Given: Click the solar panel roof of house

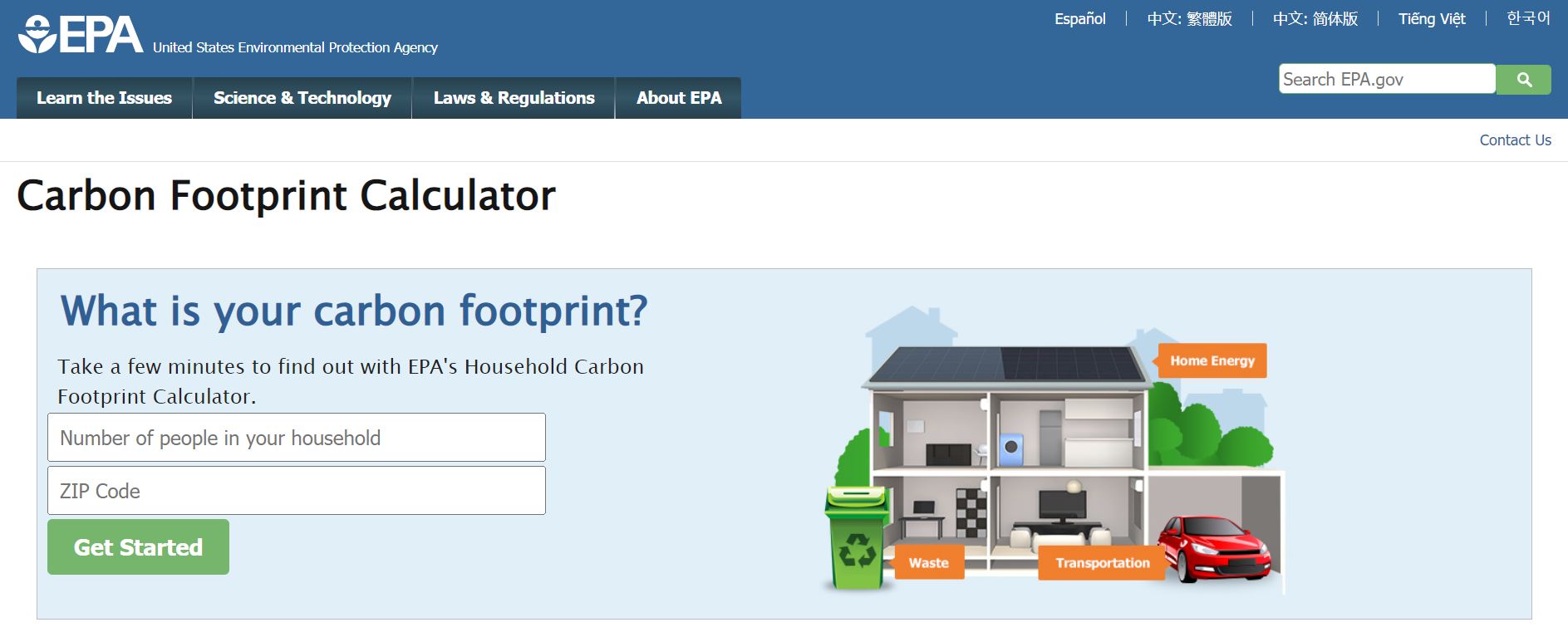Looking at the screenshot, I should [1005, 365].
